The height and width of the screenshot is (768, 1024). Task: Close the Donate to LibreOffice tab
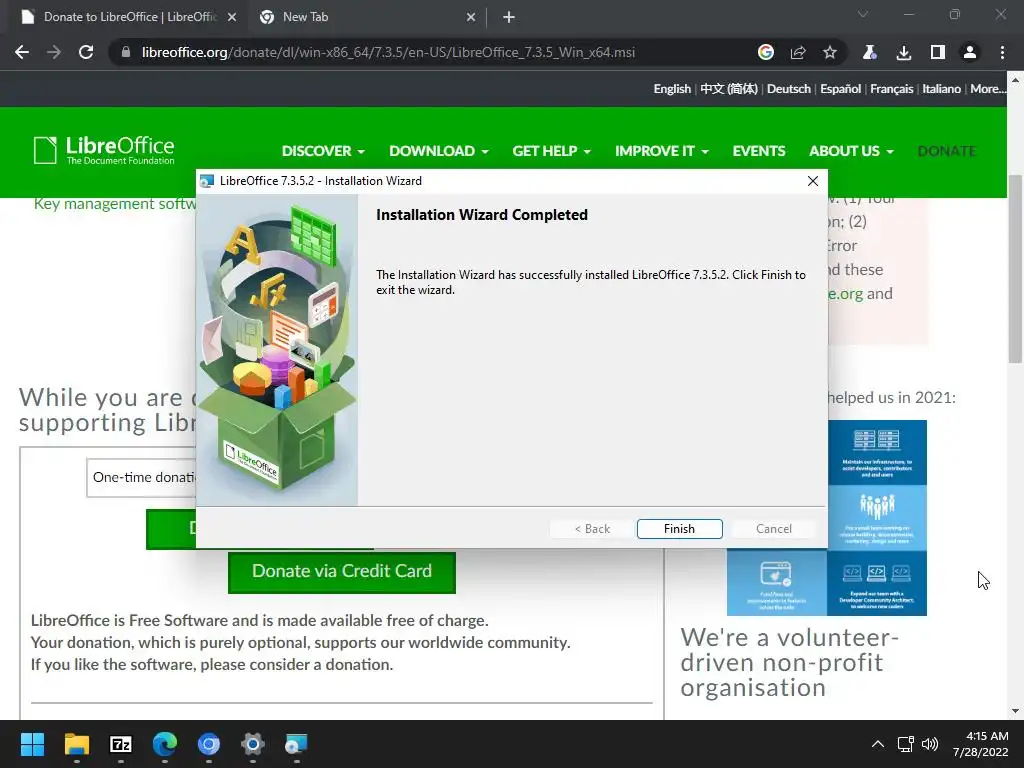(232, 17)
